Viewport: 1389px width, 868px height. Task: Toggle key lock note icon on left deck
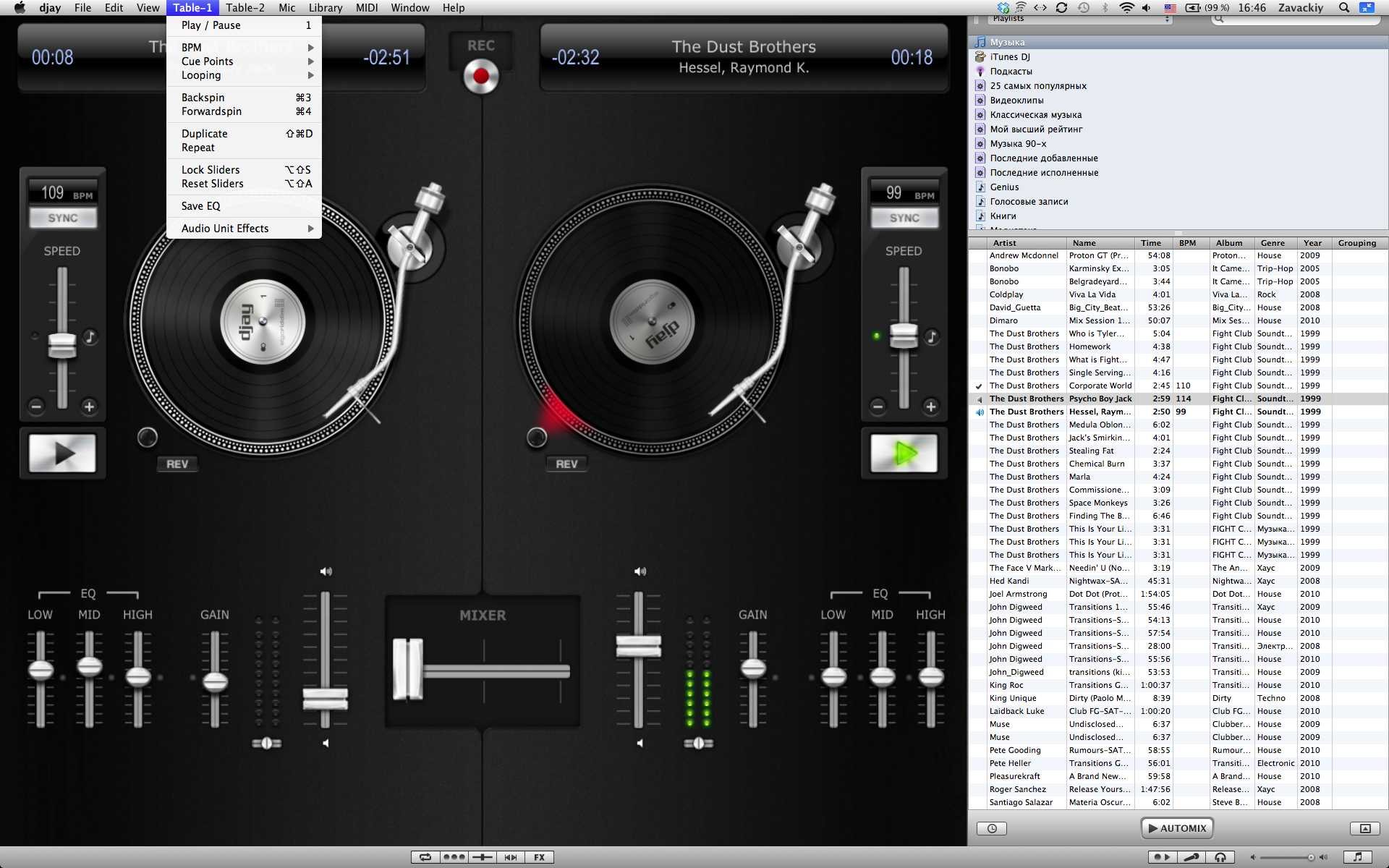click(90, 336)
